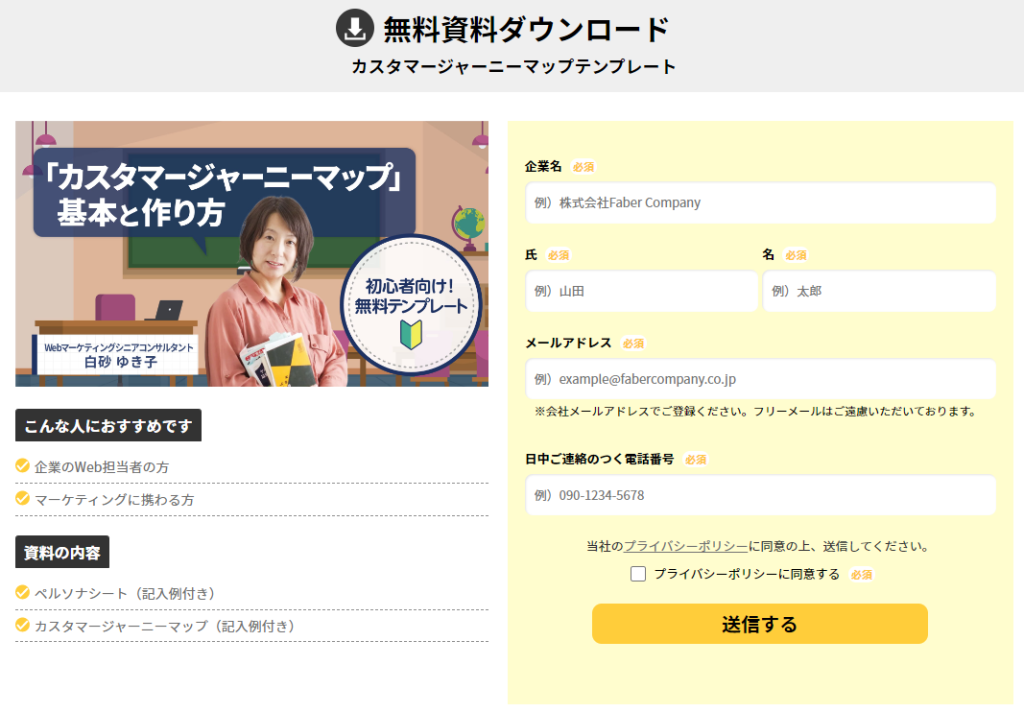Screen dimensions: 1024x712
Task: Click the checkmark beside the カスタマージャーニーマップ list item
Action: 23,625
